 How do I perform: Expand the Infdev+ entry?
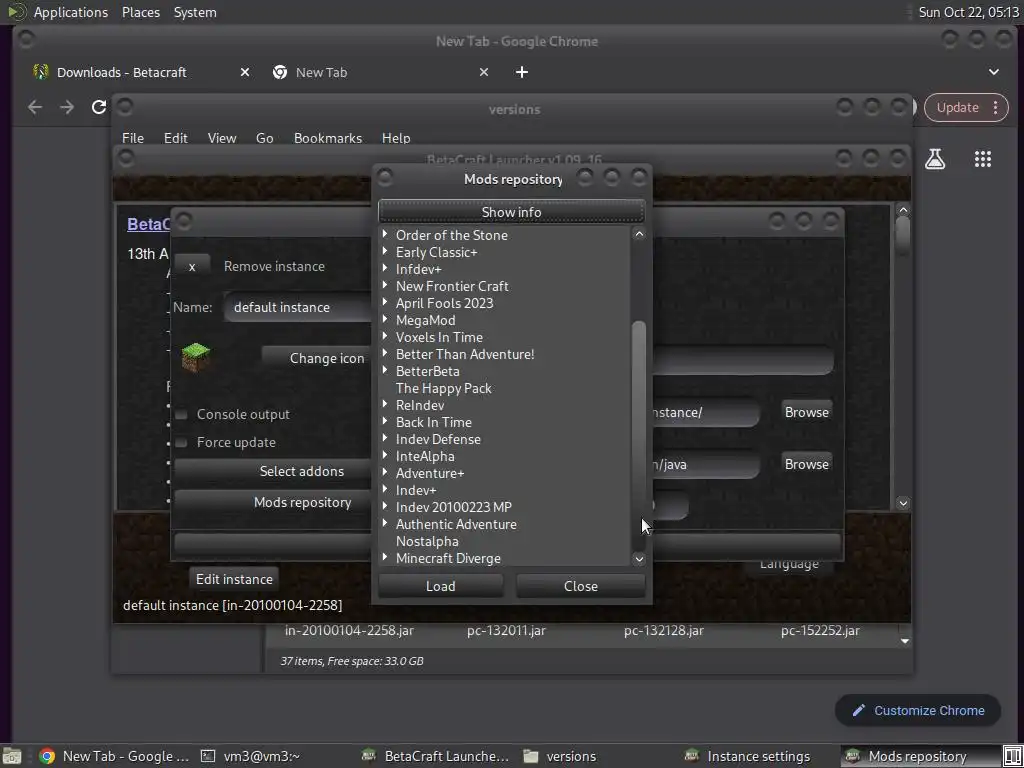(385, 268)
